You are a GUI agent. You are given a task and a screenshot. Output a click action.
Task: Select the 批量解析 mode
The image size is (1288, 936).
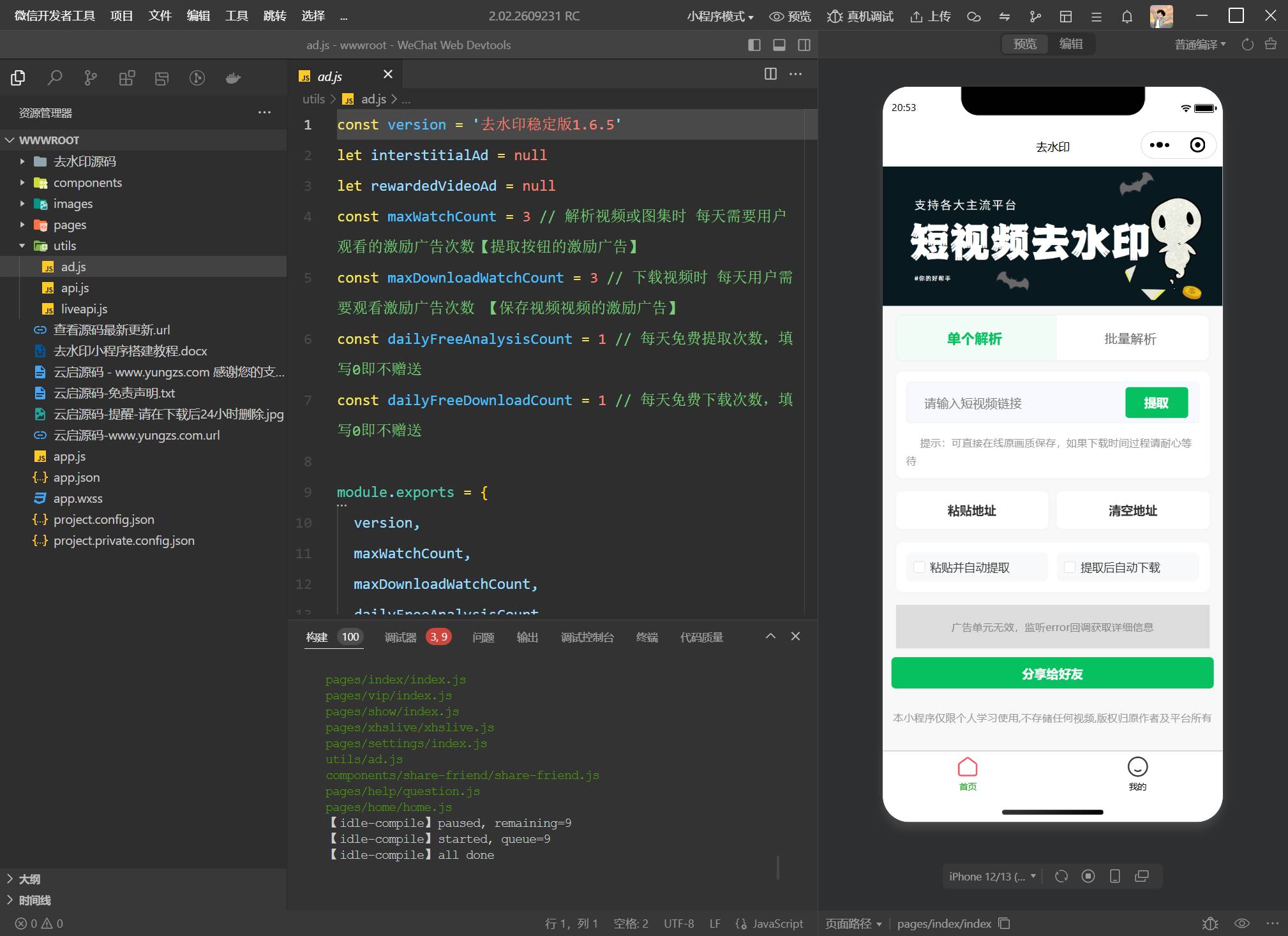pos(1132,338)
